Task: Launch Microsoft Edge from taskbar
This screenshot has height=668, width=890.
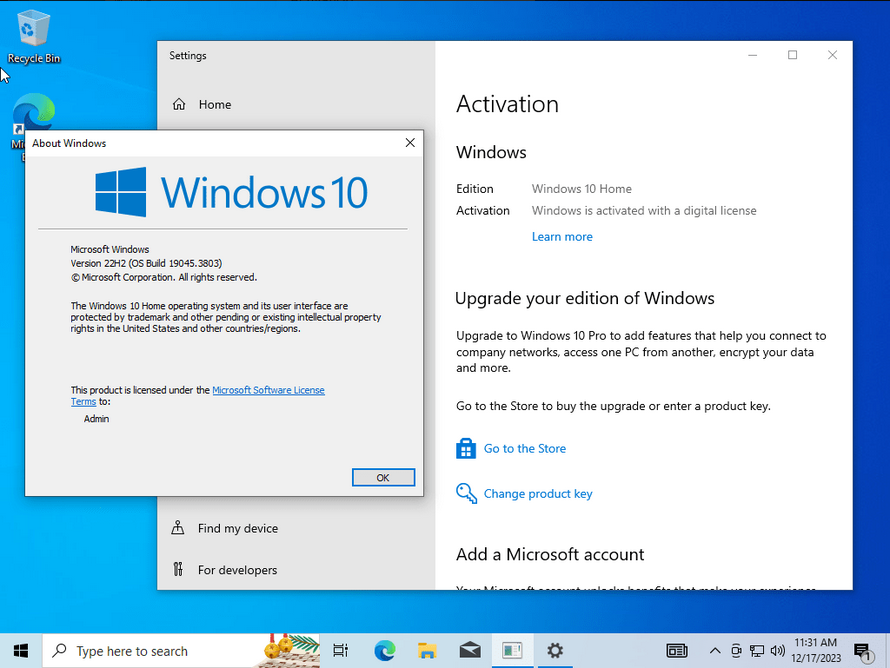Action: pos(384,650)
